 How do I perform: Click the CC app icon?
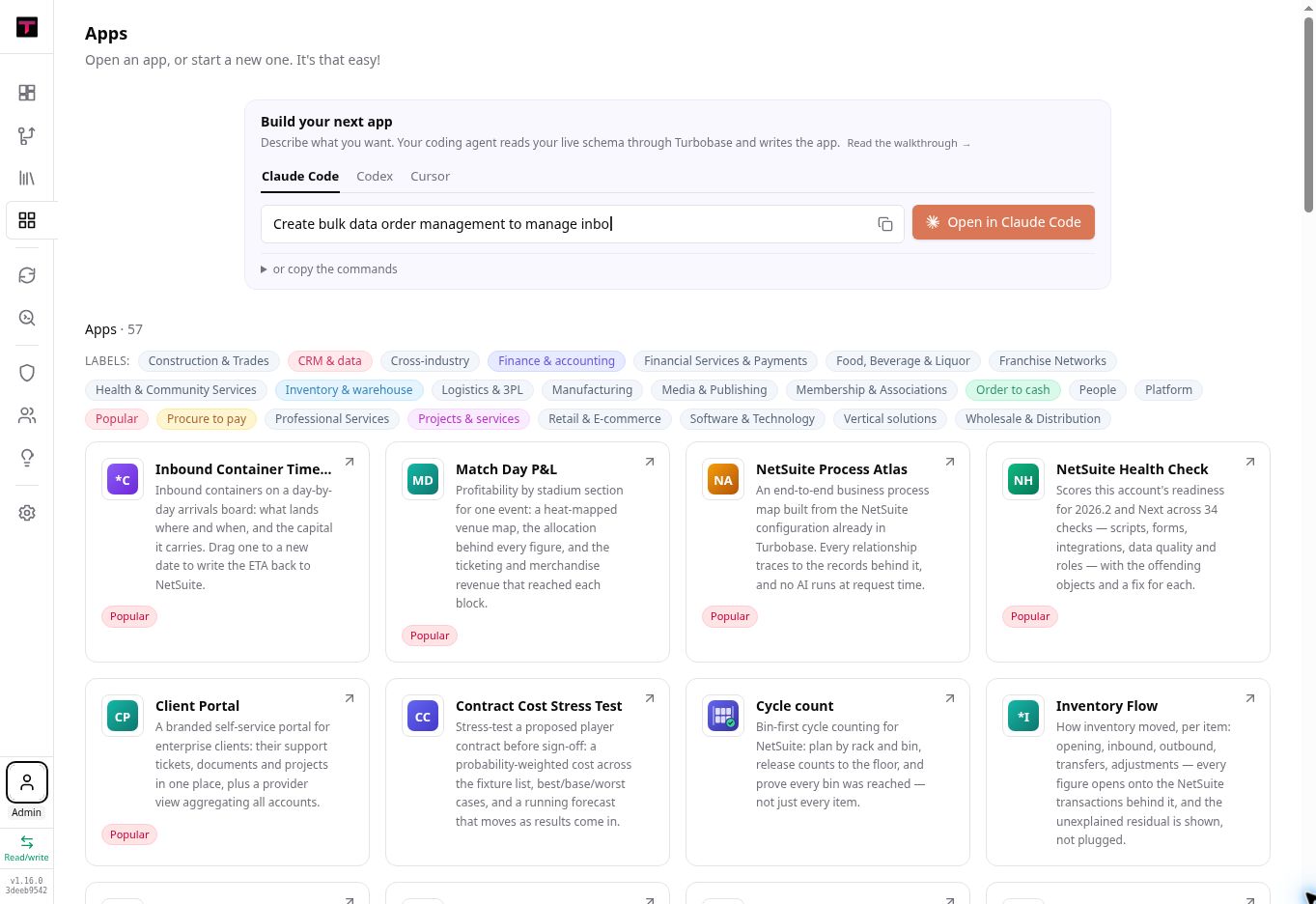423,716
